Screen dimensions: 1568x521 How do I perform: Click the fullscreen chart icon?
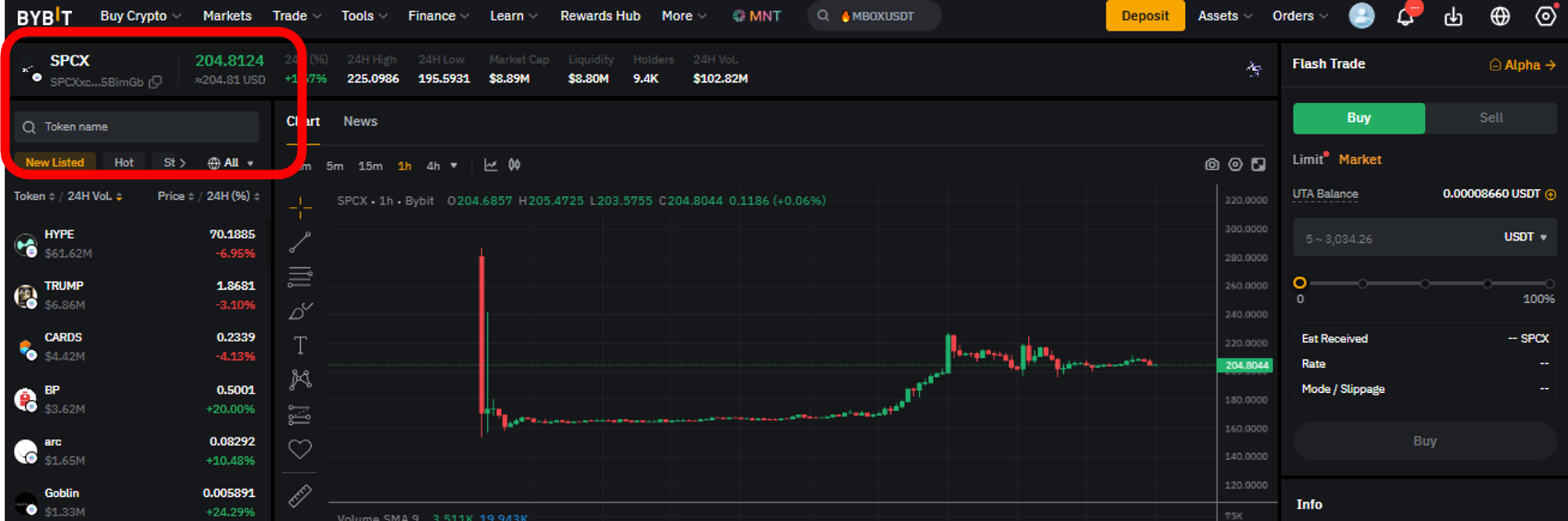coord(1258,165)
